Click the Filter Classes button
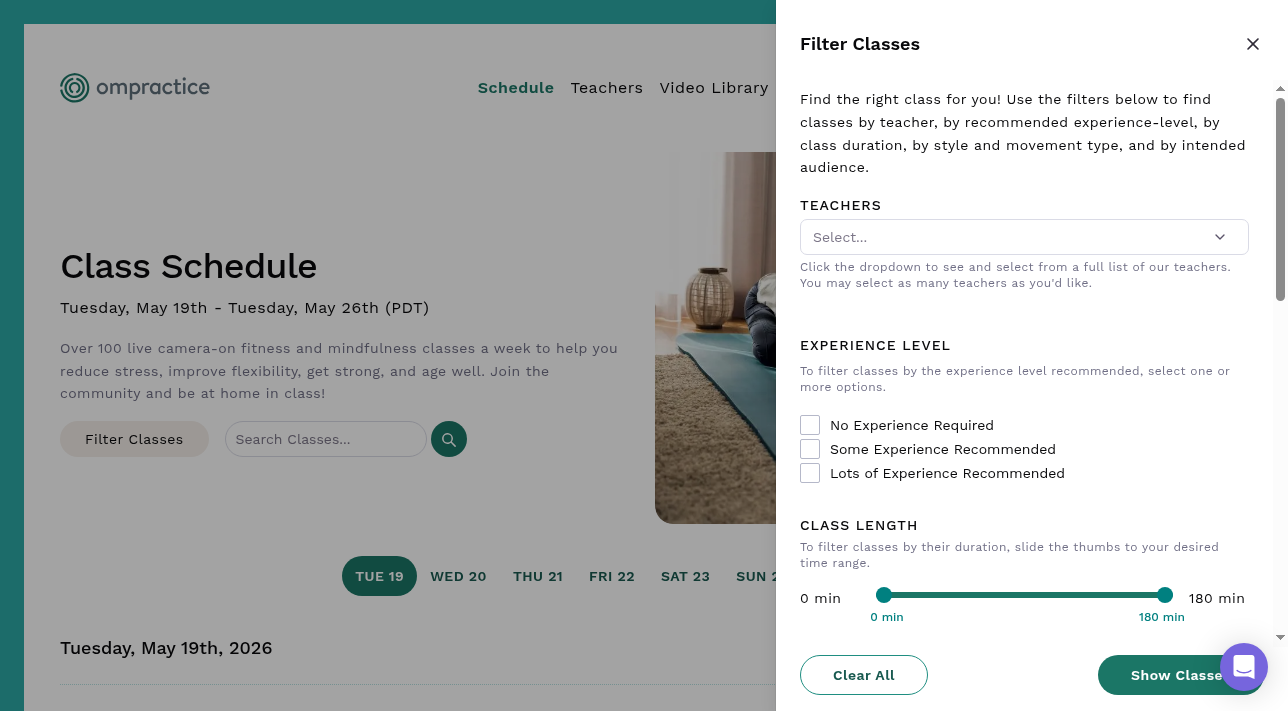 pyautogui.click(x=134, y=439)
